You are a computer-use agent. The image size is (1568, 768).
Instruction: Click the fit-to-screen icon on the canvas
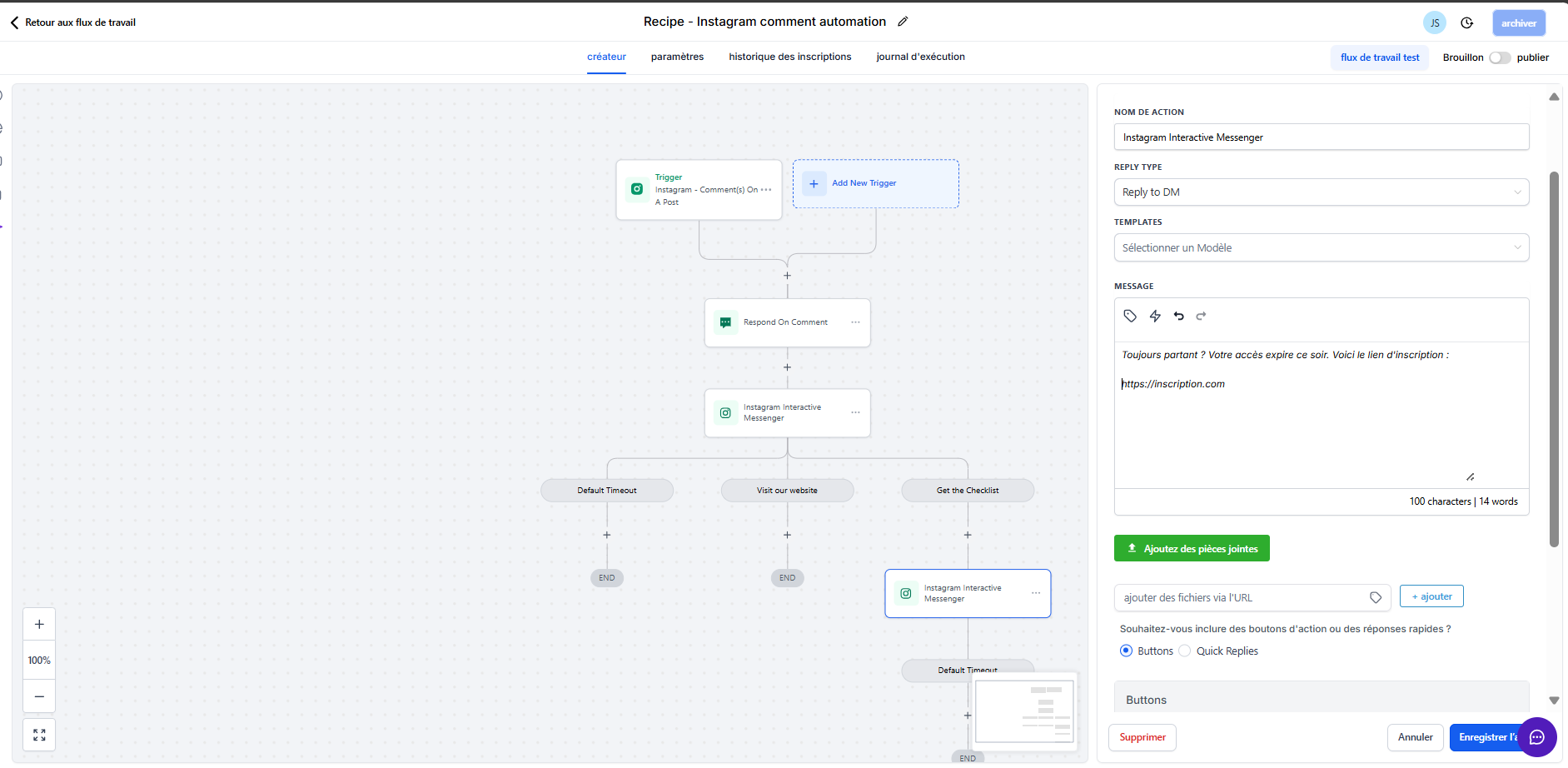coord(38,735)
